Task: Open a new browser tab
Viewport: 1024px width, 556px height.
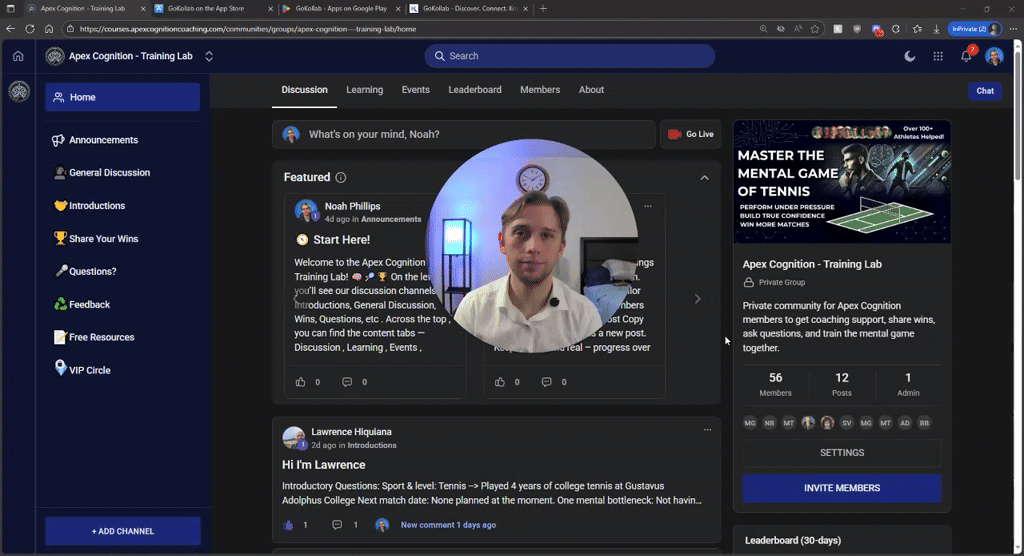Action: coord(543,8)
